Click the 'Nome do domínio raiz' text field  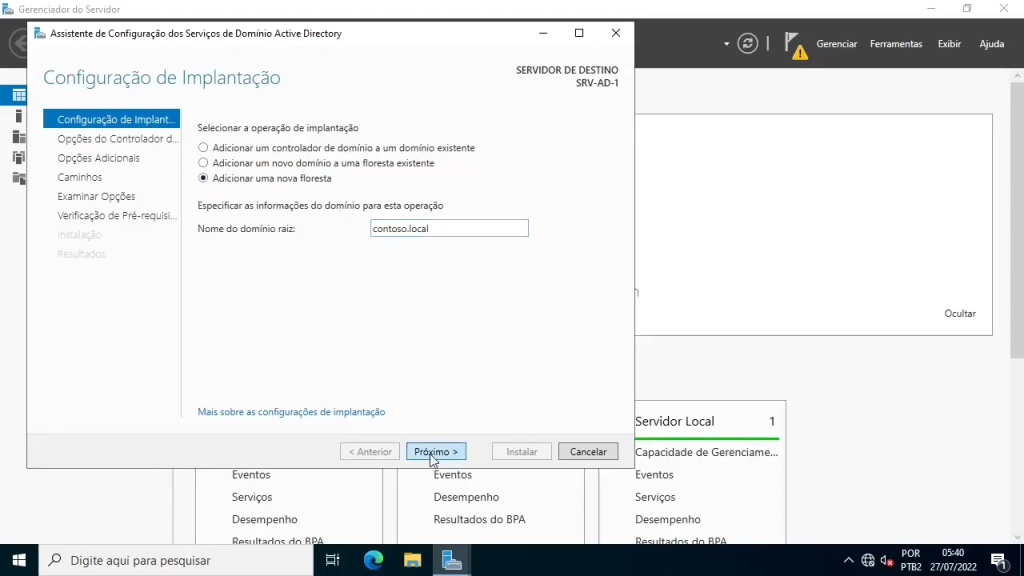coord(449,229)
